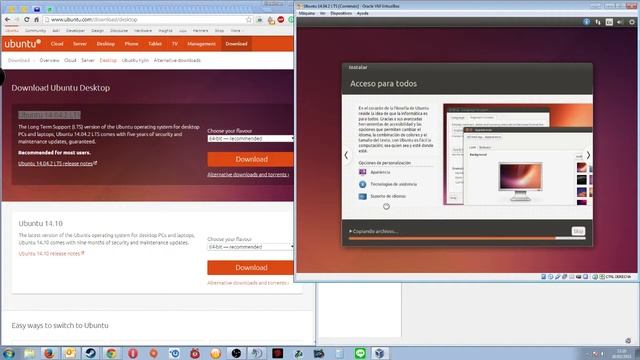This screenshot has width=640, height=360.
Task: Select Server in orange navigation bar
Action: 80,44
